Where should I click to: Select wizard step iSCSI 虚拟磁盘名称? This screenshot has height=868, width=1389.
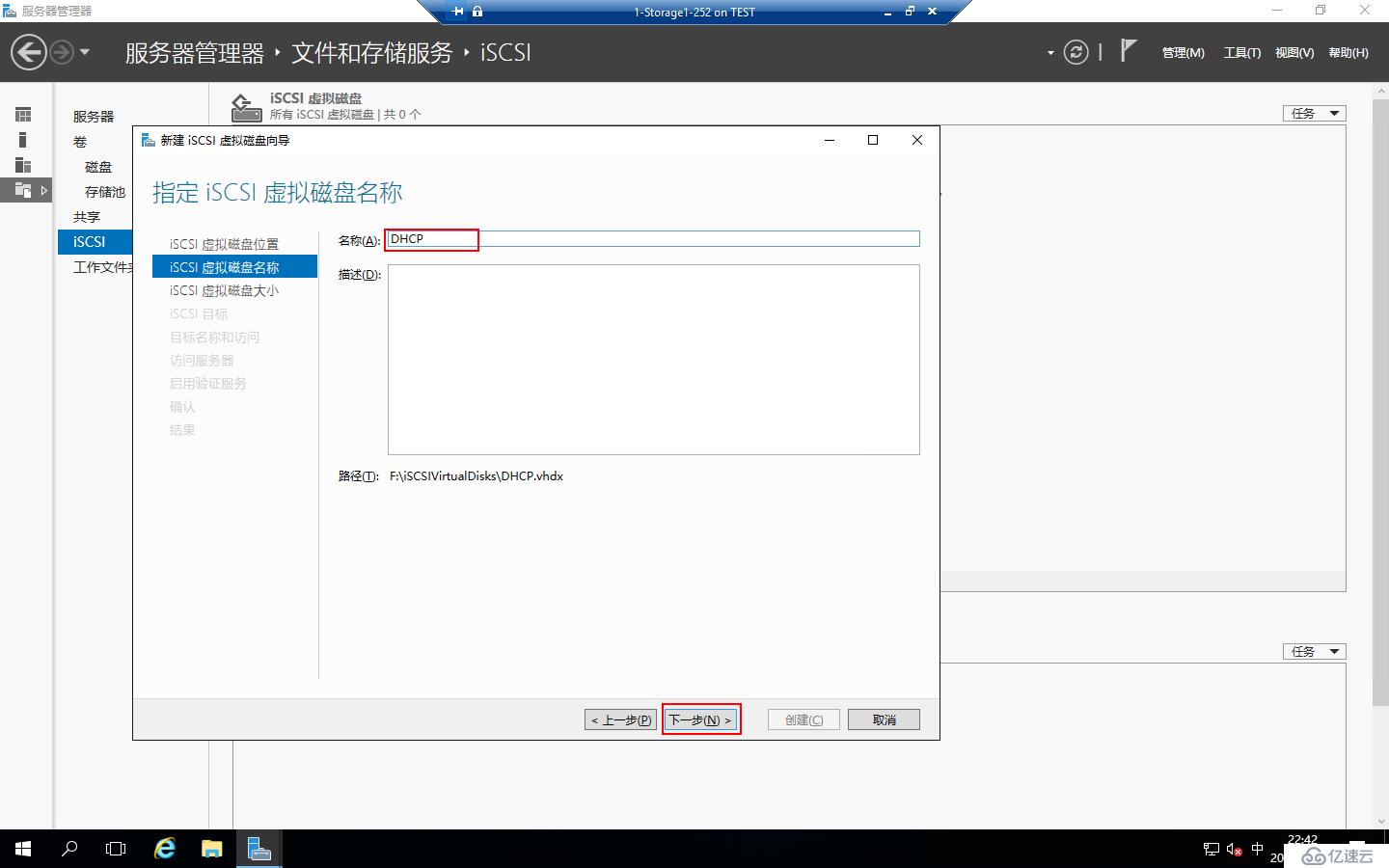coord(234,267)
